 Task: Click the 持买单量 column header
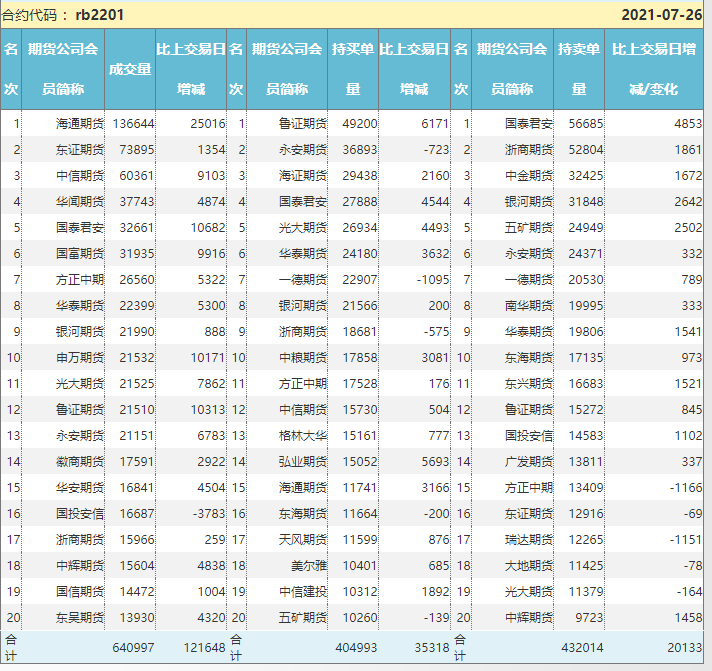tap(353, 69)
